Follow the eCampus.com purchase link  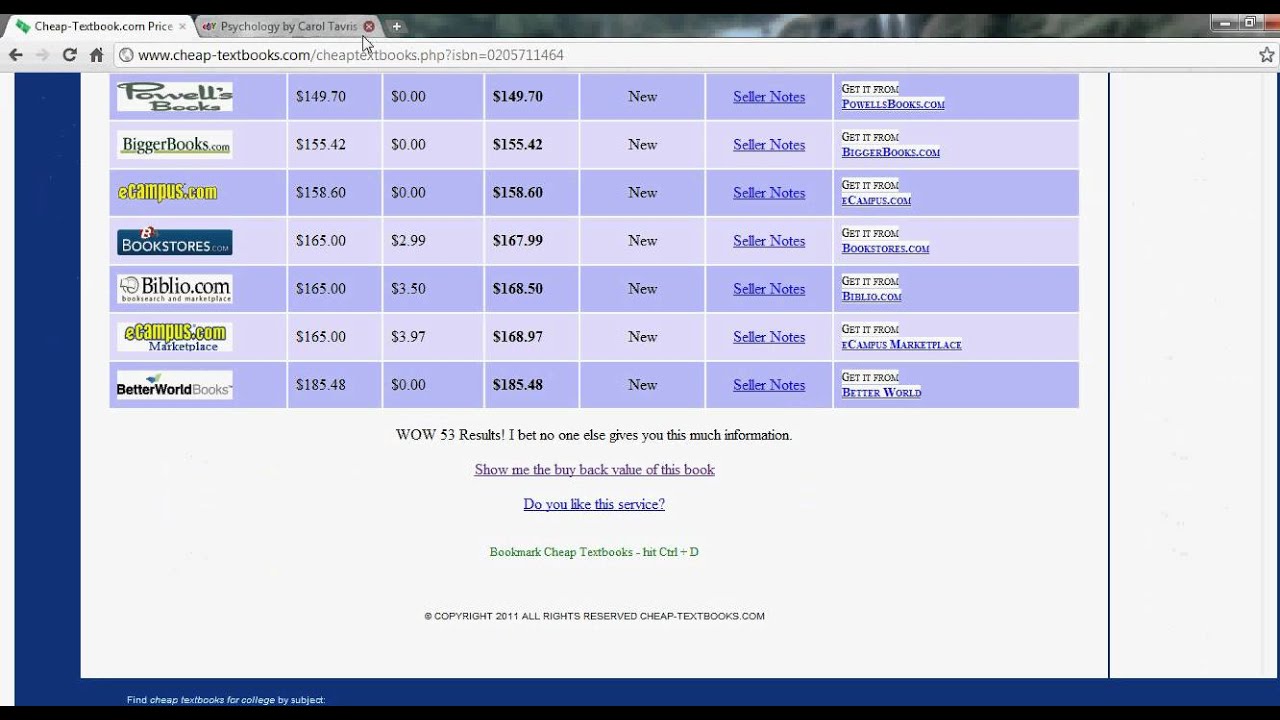[876, 200]
